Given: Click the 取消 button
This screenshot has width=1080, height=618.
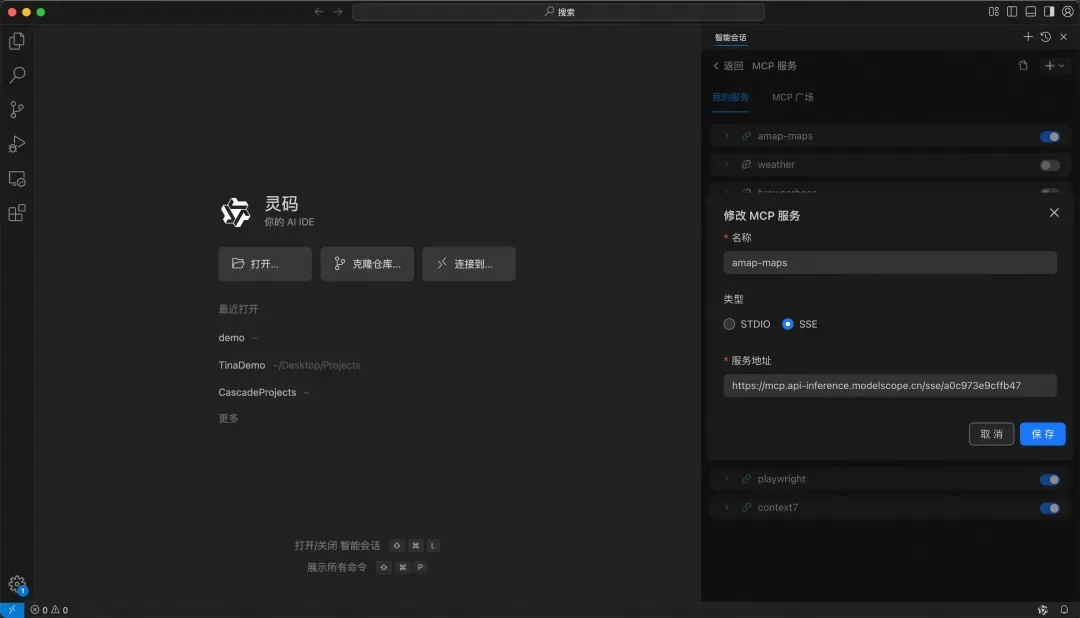Looking at the screenshot, I should (991, 434).
